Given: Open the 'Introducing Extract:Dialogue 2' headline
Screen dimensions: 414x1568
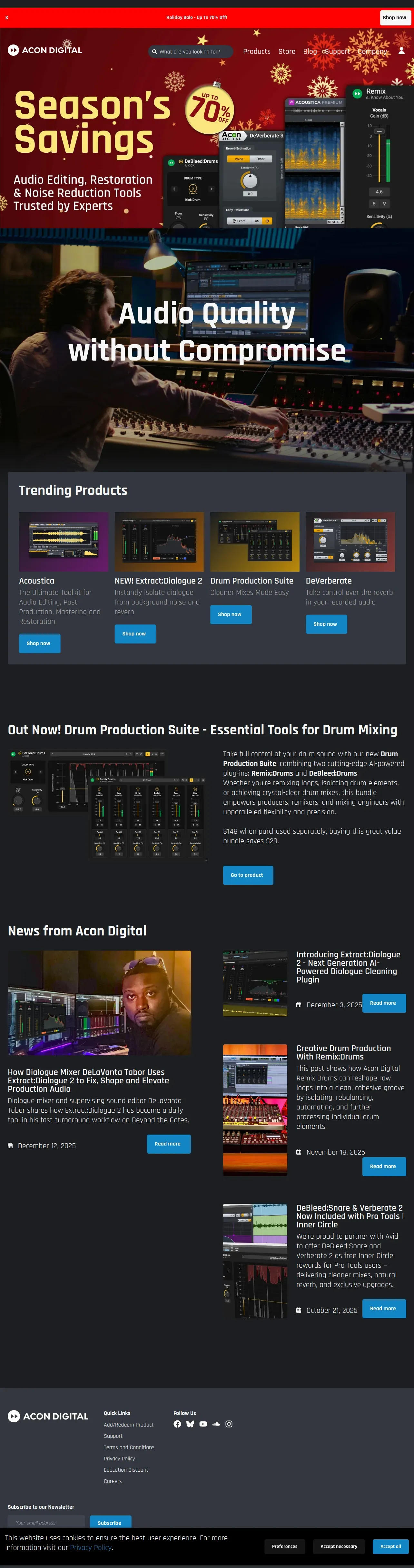Looking at the screenshot, I should [349, 967].
